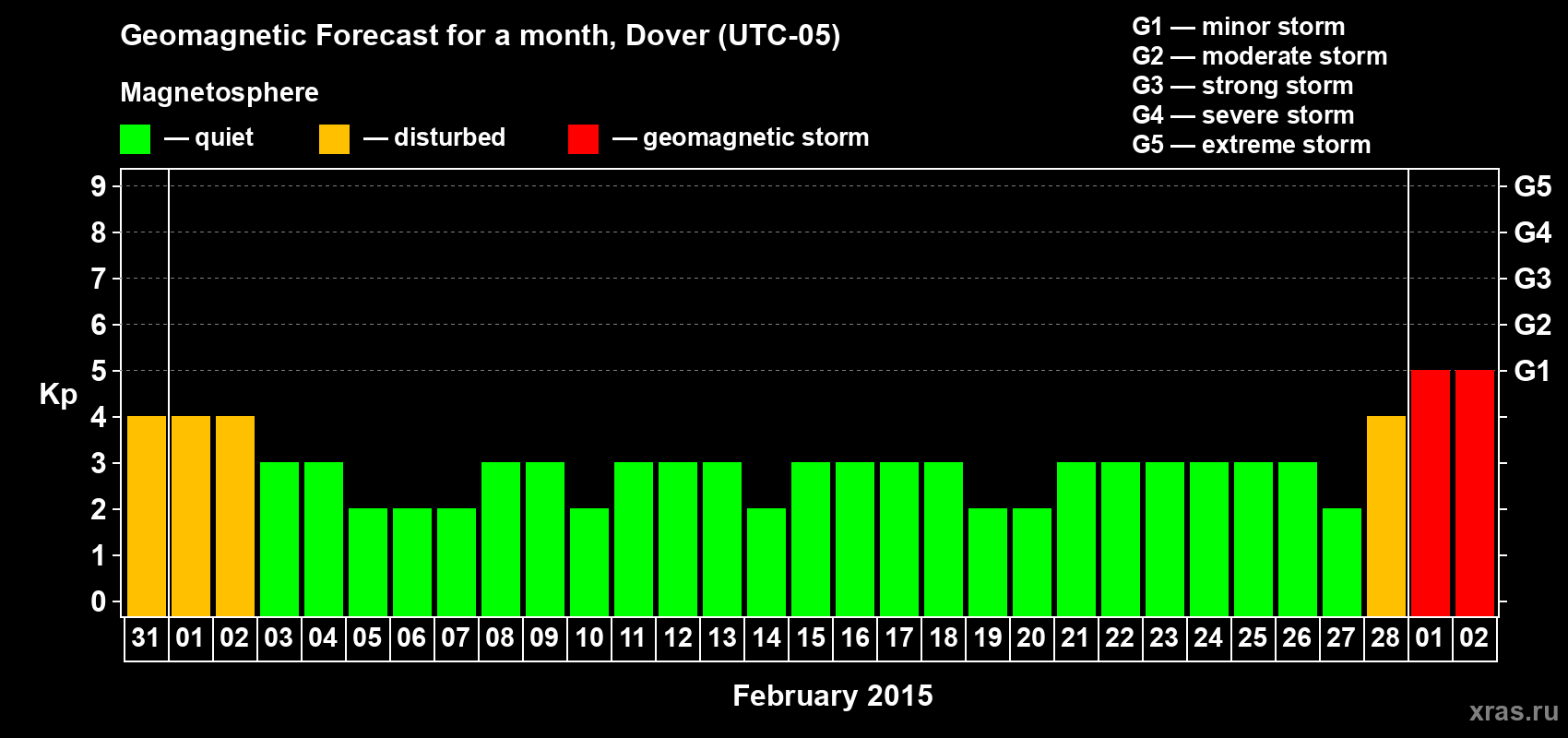The height and width of the screenshot is (738, 1568).
Task: Click the 'disturbed' legend text
Action: tap(450, 137)
